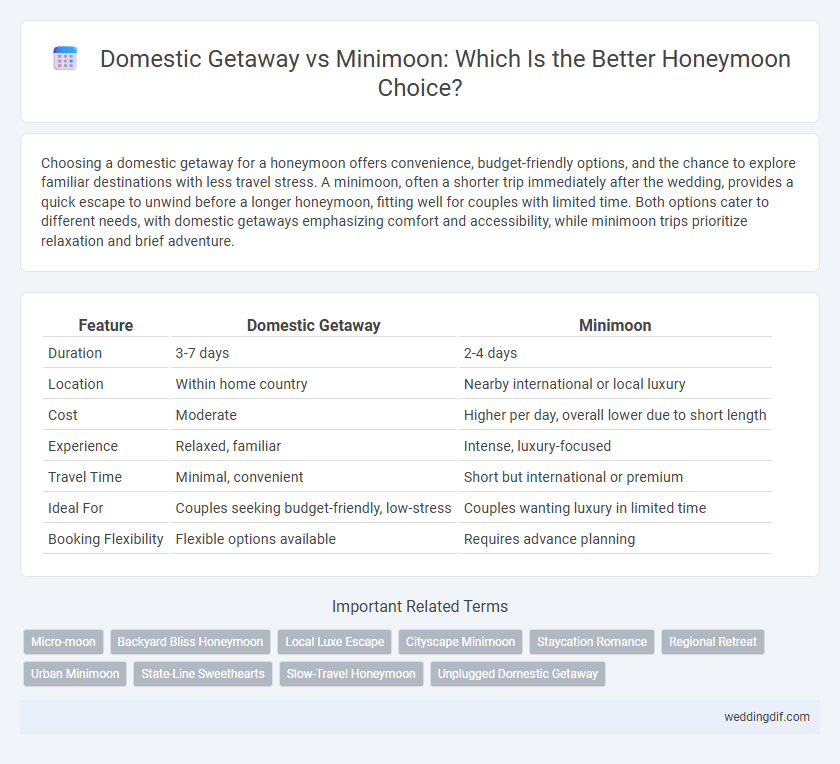Click 'Short but international or premium' cell
The width and height of the screenshot is (840, 764).
(615, 477)
